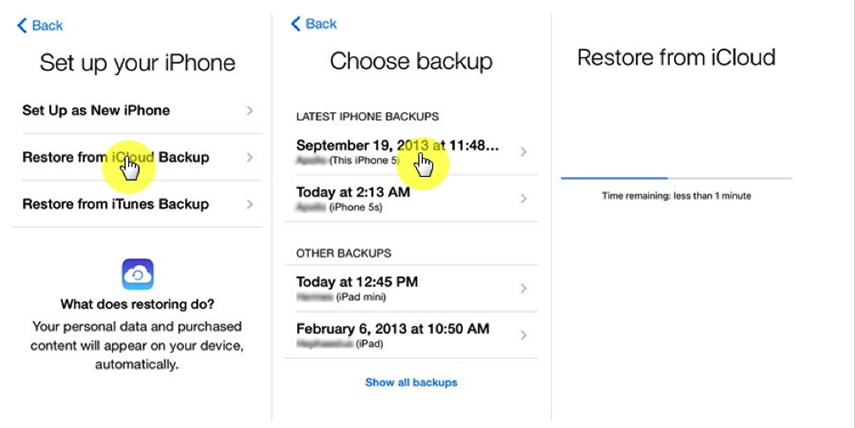Select September 19, 2013 backup
The width and height of the screenshot is (855, 428).
click(411, 152)
